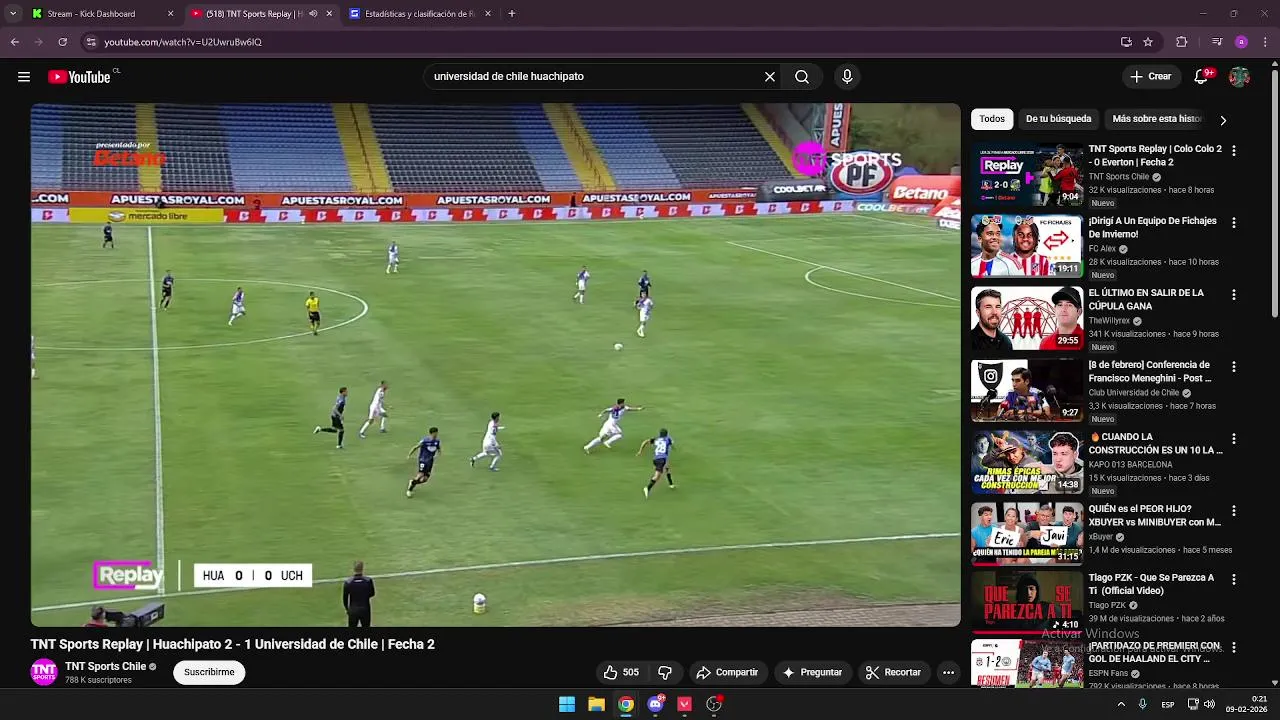Open the tab search dropdown arrow
This screenshot has height=720, width=1280.
coord(13,14)
